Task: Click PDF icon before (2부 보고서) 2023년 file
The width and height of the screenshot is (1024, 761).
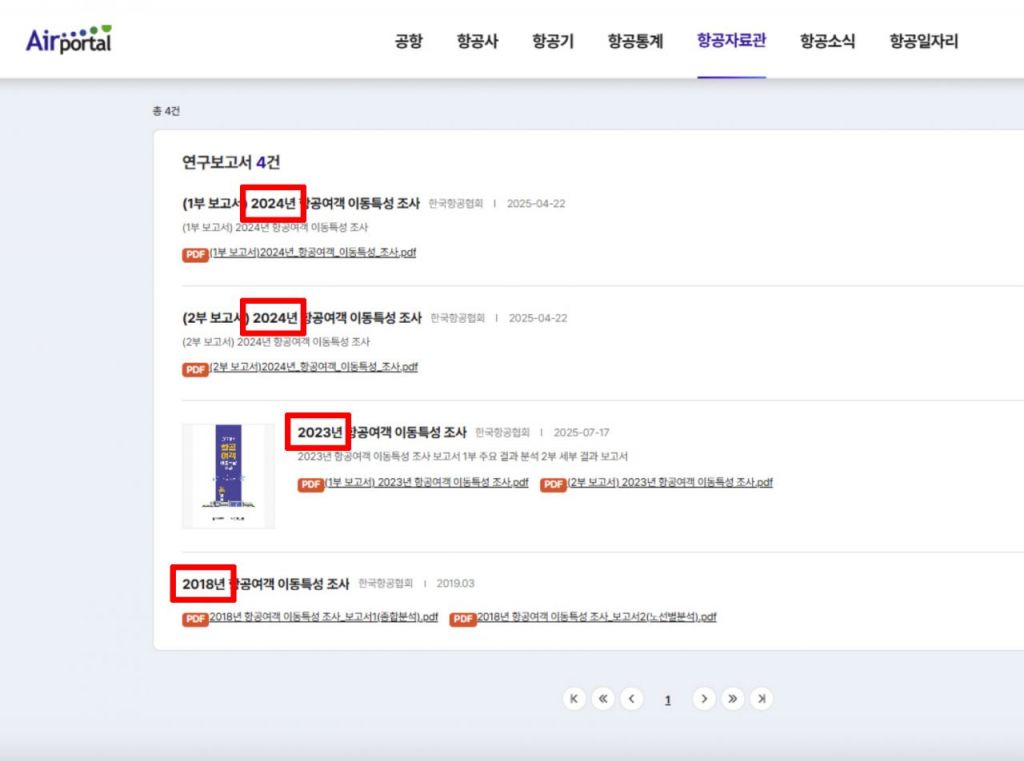Action: [x=553, y=485]
